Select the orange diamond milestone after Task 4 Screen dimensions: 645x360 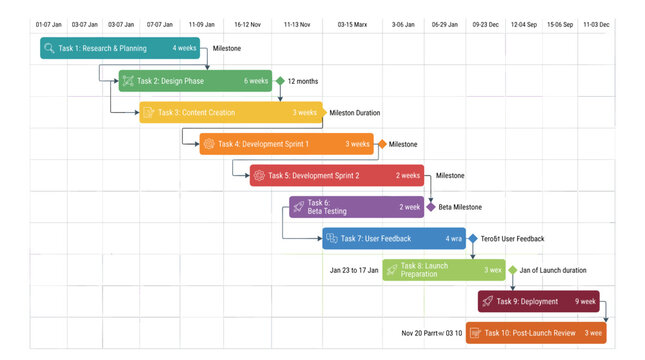point(382,144)
